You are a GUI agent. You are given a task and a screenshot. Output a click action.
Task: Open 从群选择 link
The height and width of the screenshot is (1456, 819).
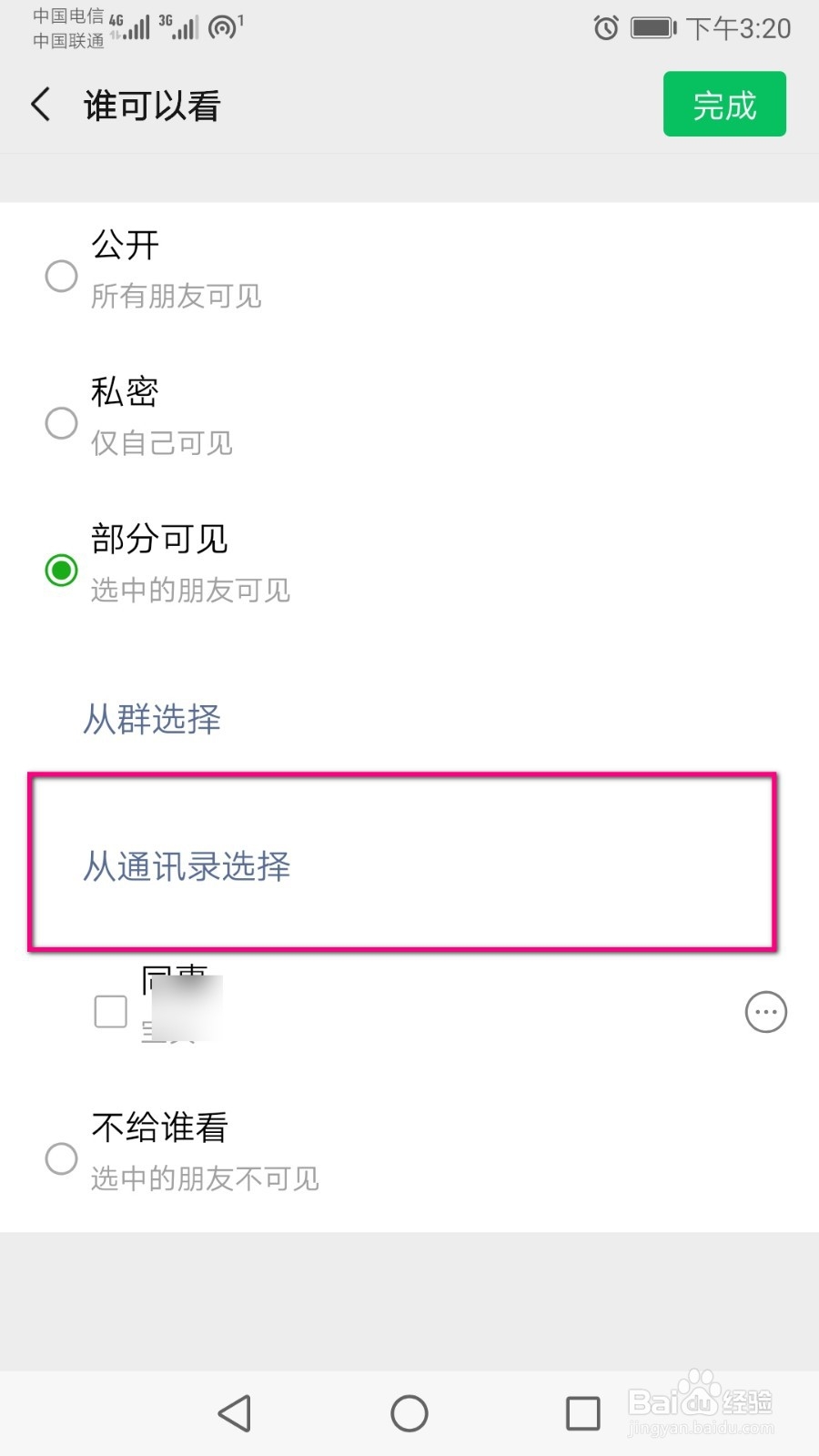pyautogui.click(x=152, y=719)
